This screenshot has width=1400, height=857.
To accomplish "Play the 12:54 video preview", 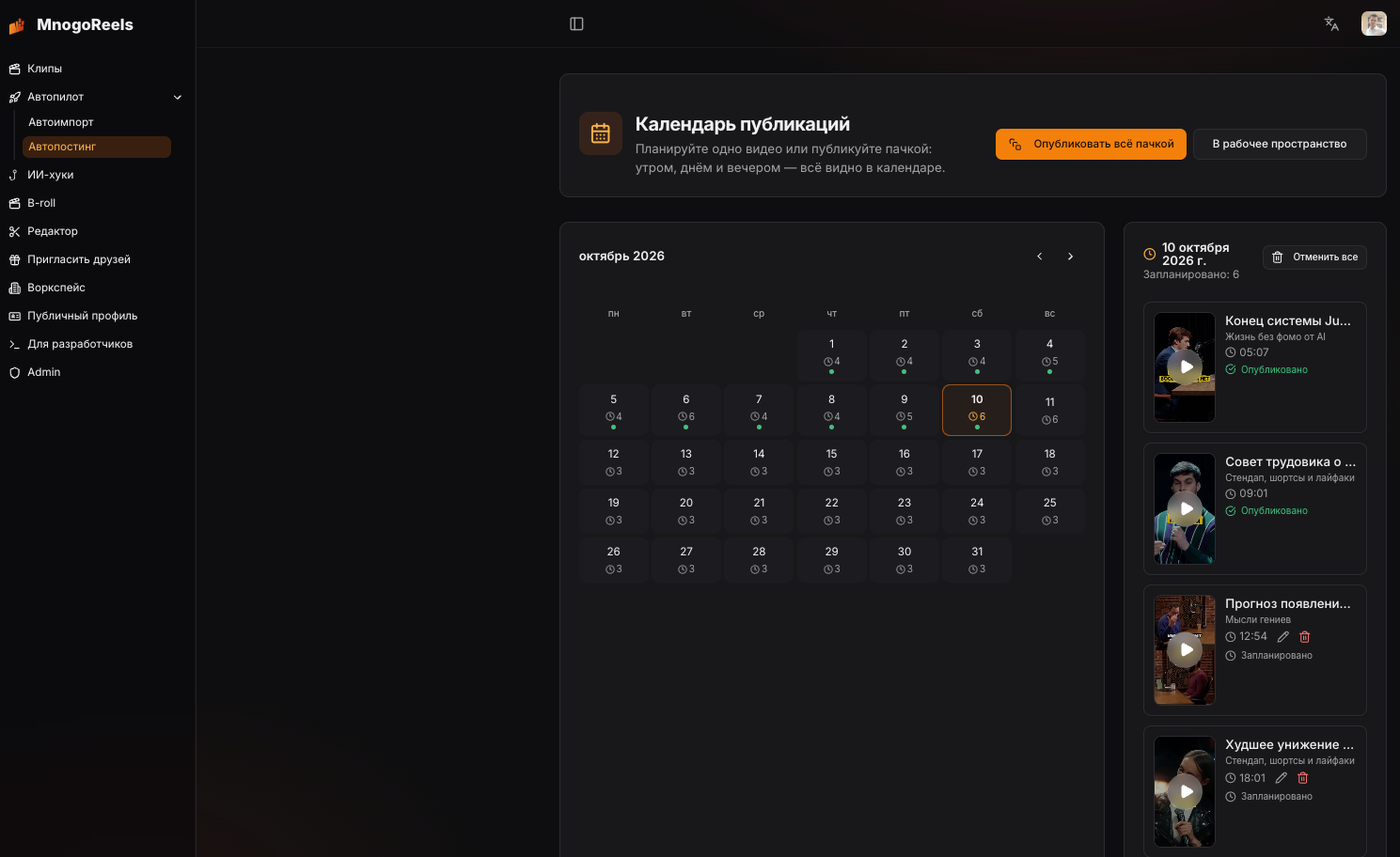I will [1187, 649].
